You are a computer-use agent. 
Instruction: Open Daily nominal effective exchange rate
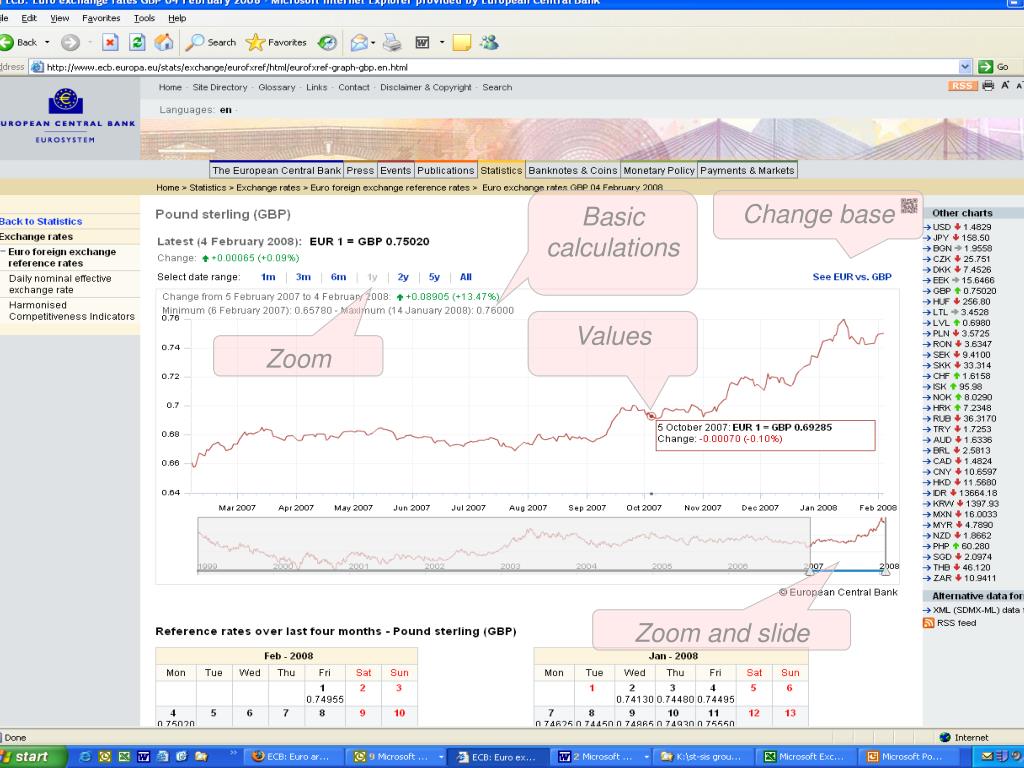[x=60, y=284]
